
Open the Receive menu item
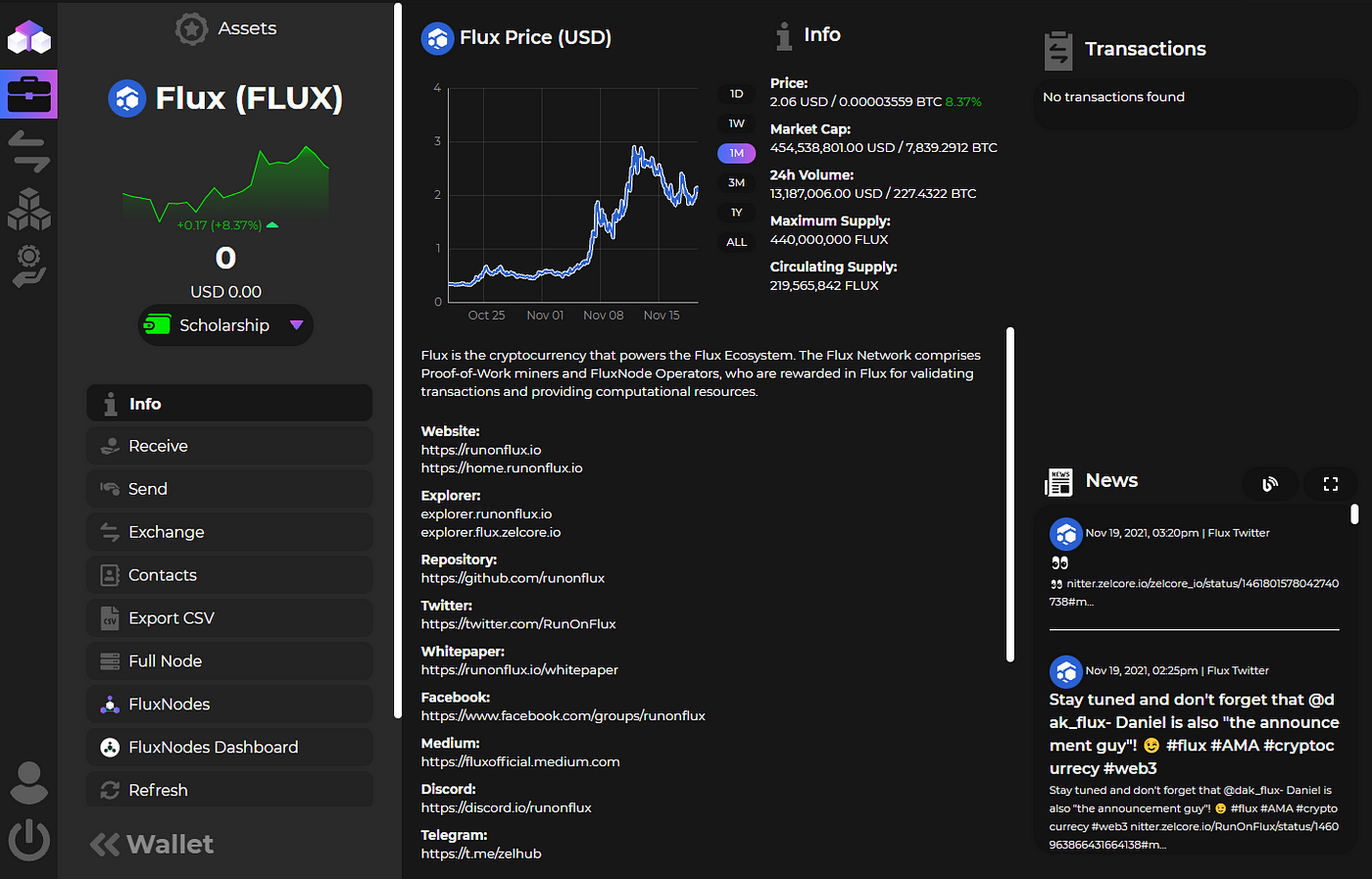(x=229, y=446)
